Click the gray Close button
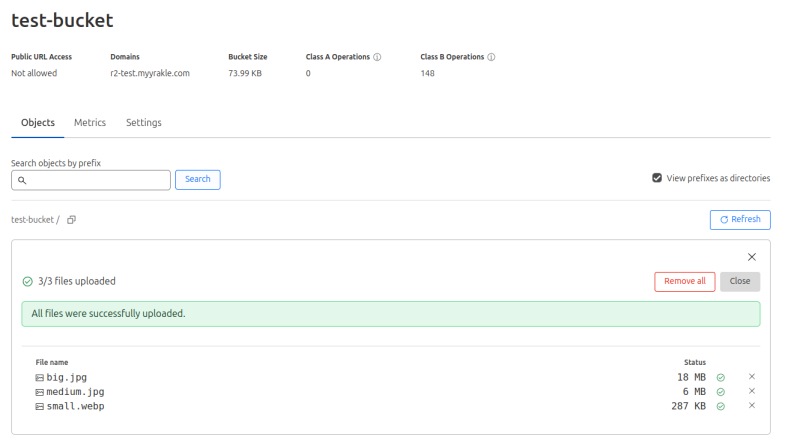The image size is (800, 437). (740, 281)
